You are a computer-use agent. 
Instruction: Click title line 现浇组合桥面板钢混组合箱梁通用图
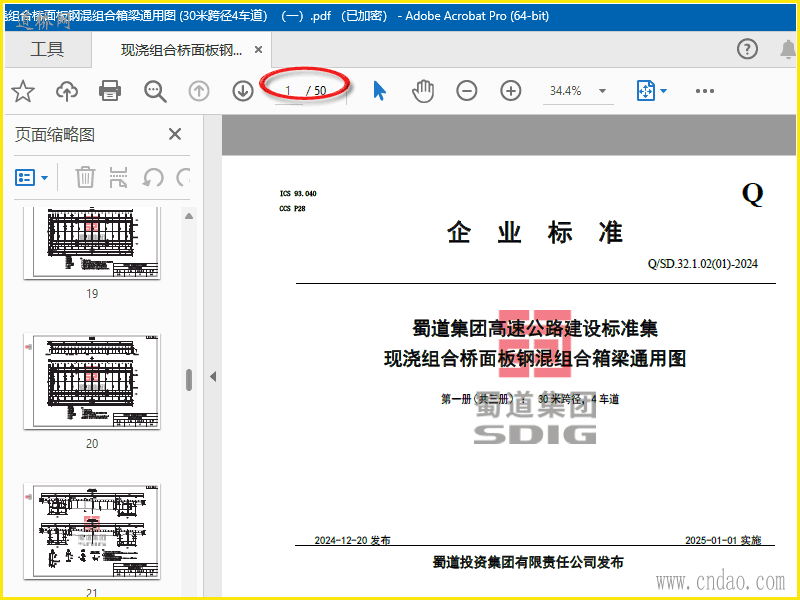[535, 358]
